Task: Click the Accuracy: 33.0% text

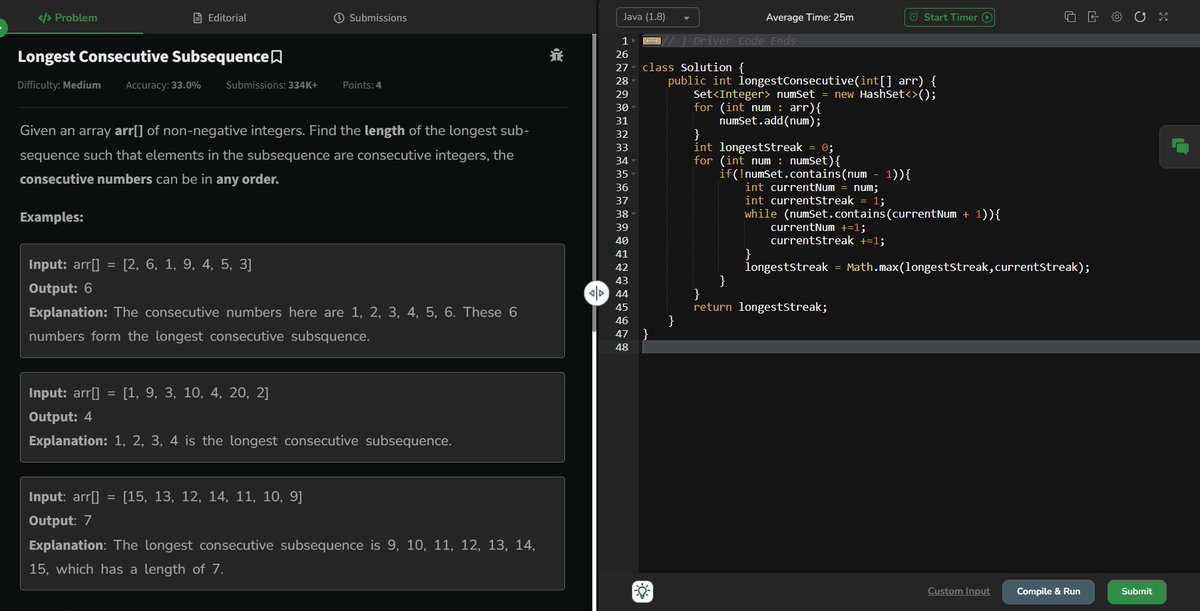Action: [163, 85]
